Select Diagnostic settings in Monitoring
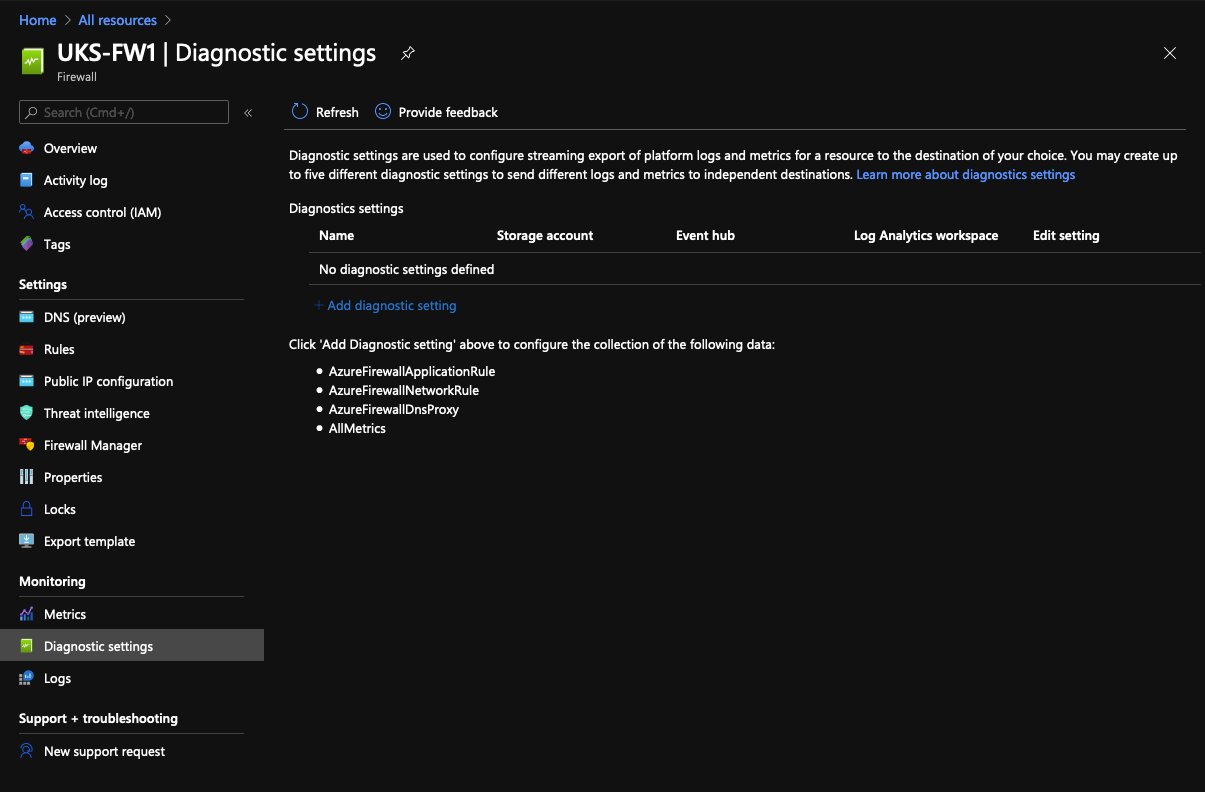Screen dimensions: 1205x792 click(132, 646)
